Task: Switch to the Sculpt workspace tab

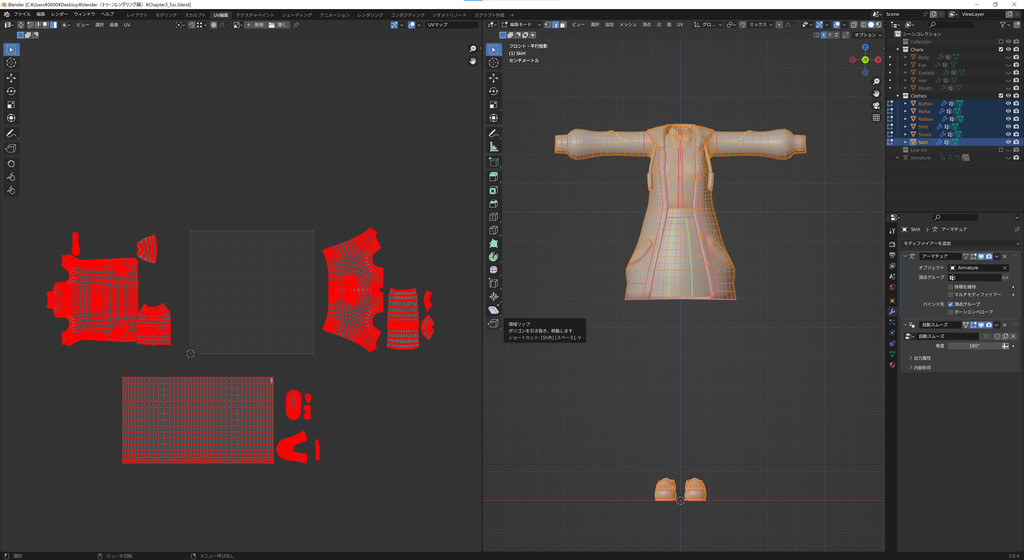Action: [x=195, y=15]
